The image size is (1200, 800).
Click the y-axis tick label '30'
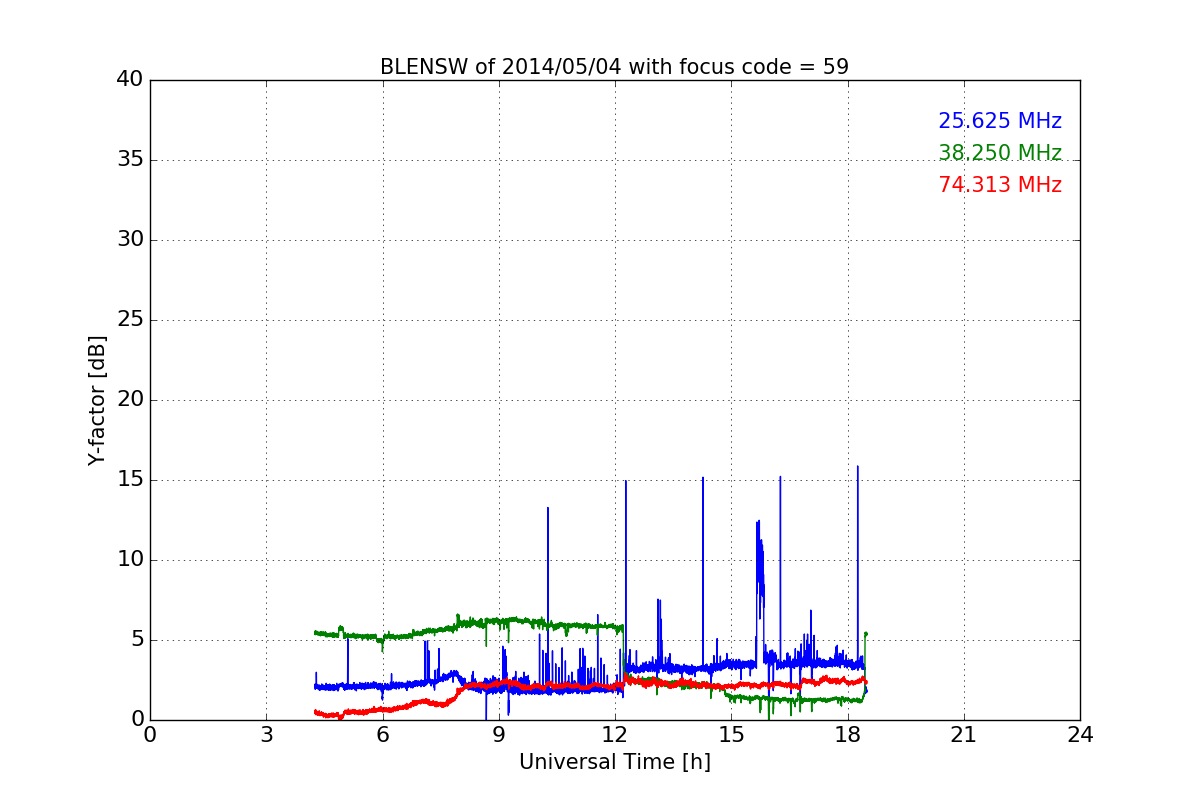pyautogui.click(x=130, y=240)
